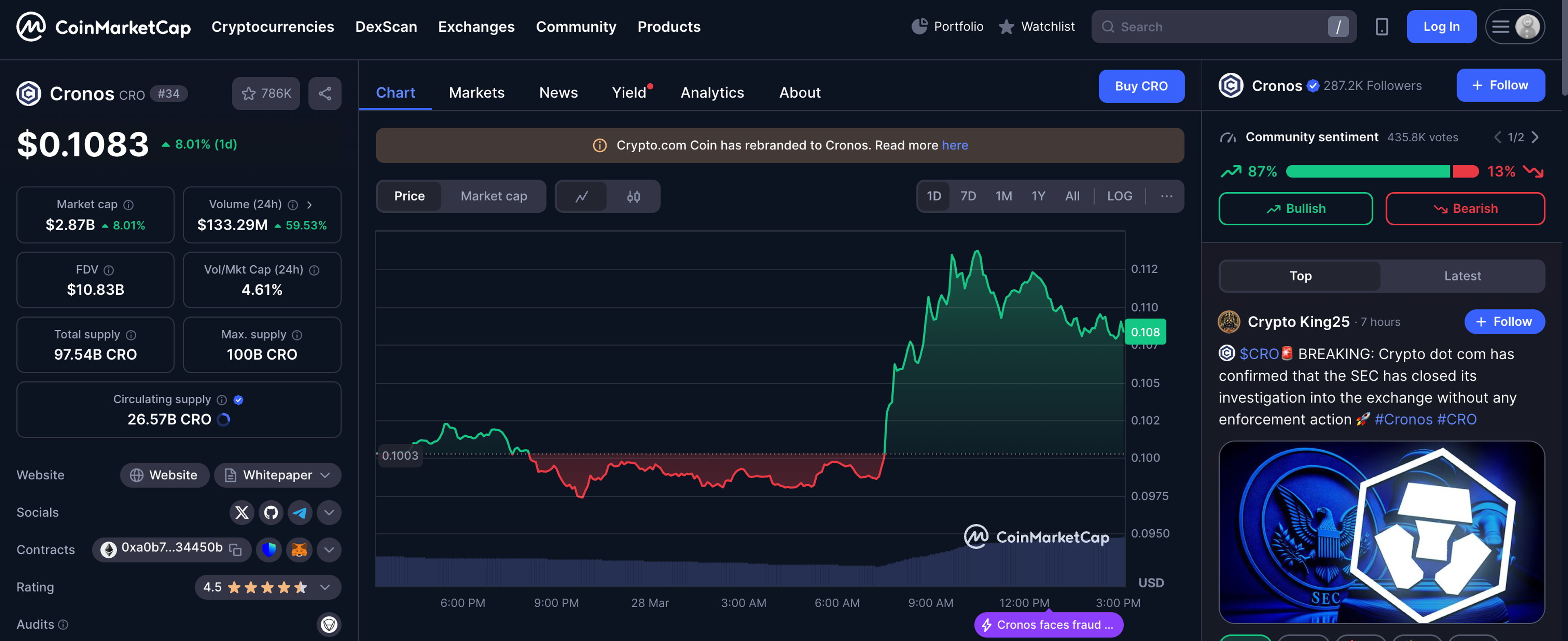
Task: Click the Buy CRO button
Action: (1141, 86)
